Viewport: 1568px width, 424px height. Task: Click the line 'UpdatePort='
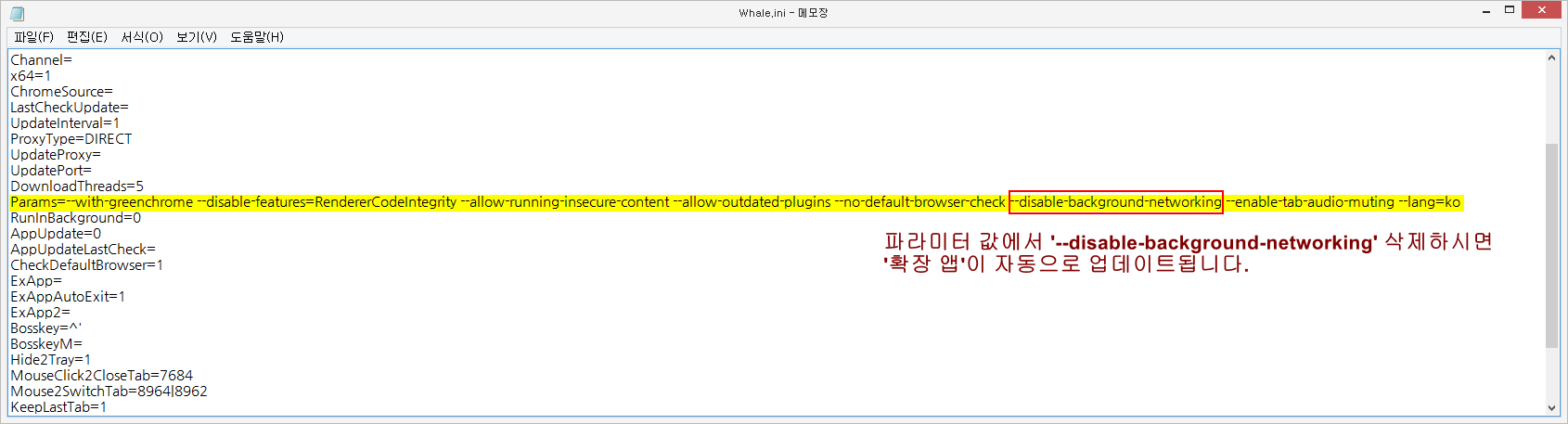tap(51, 171)
